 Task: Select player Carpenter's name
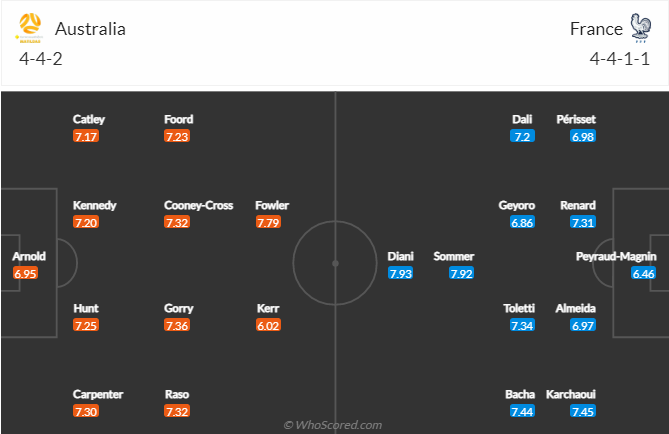(98, 394)
